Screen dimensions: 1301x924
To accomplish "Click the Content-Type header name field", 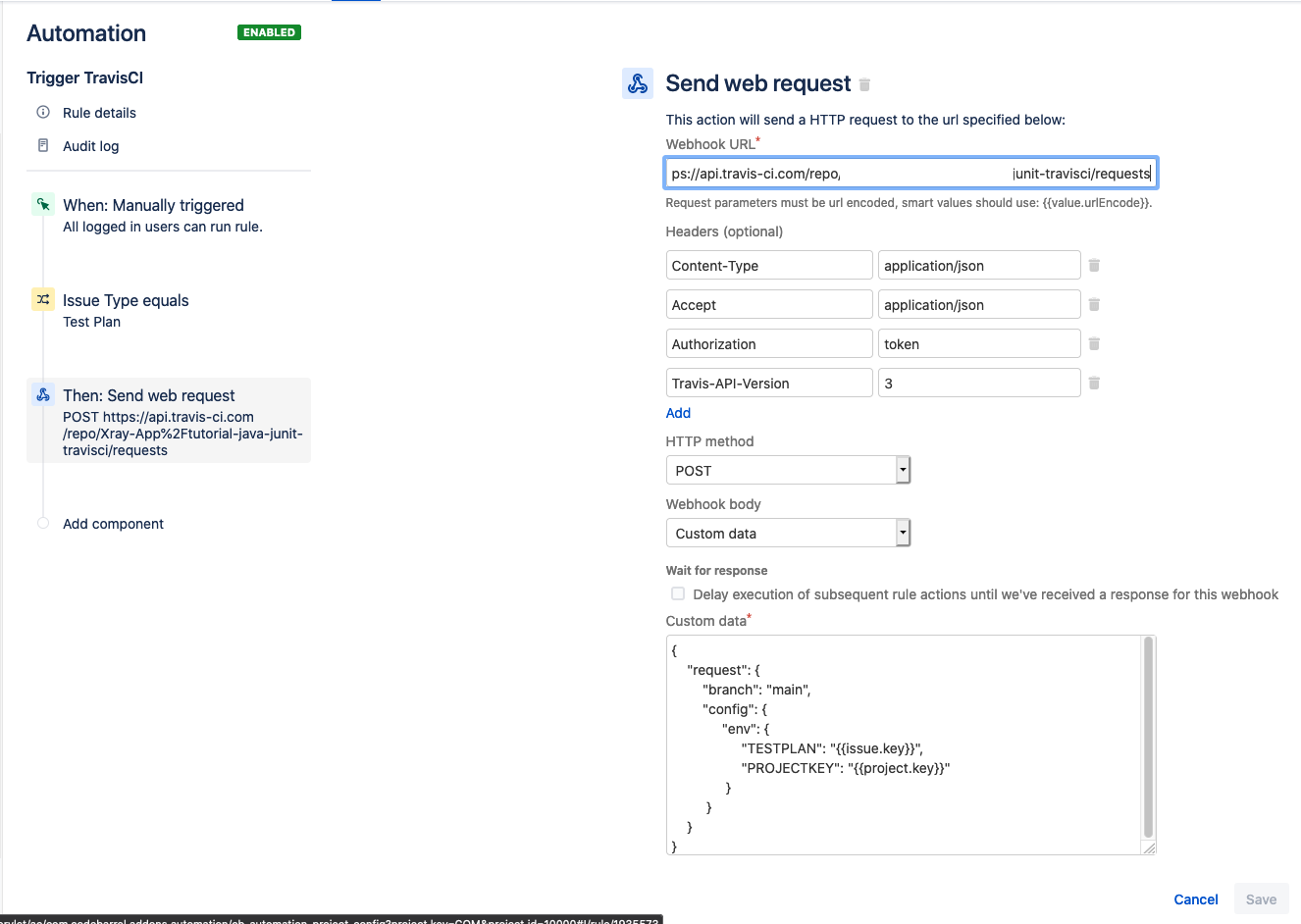I will [x=769, y=265].
